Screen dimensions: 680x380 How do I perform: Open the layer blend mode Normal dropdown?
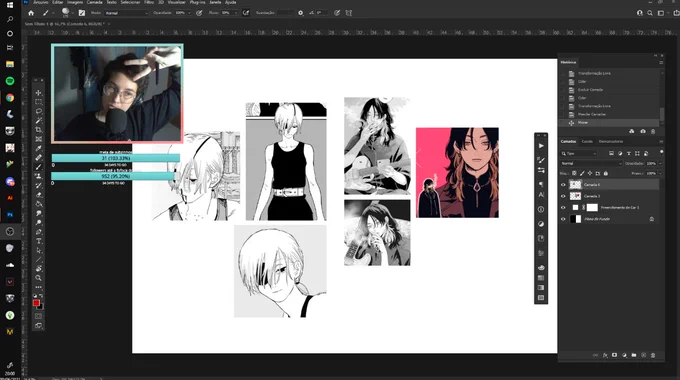[x=592, y=164]
